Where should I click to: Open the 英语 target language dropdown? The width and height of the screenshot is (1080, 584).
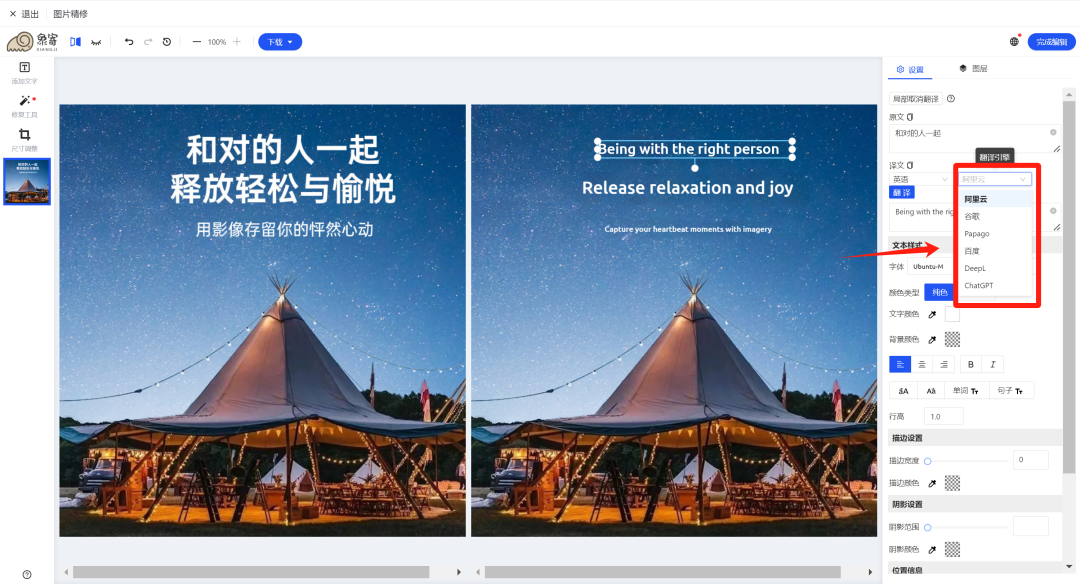click(920, 179)
